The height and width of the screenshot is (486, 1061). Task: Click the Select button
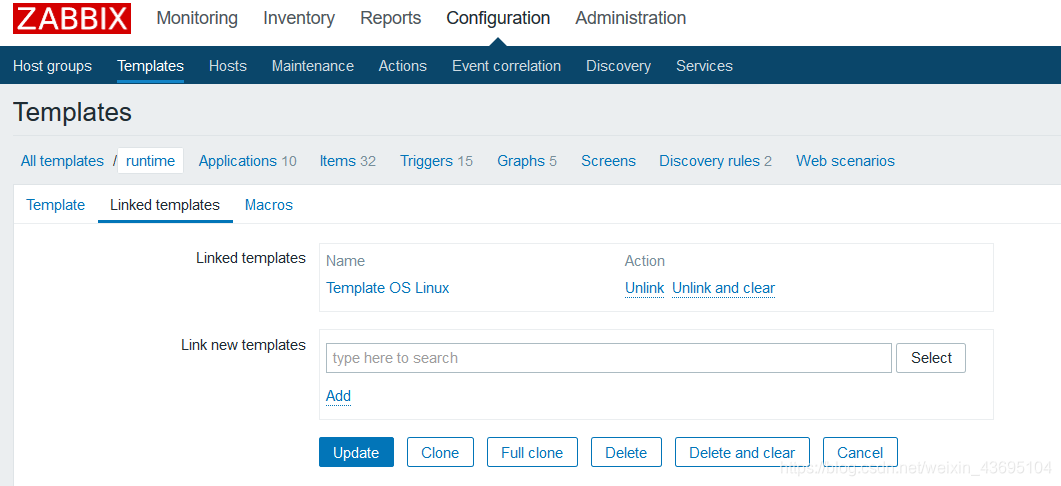pos(931,358)
